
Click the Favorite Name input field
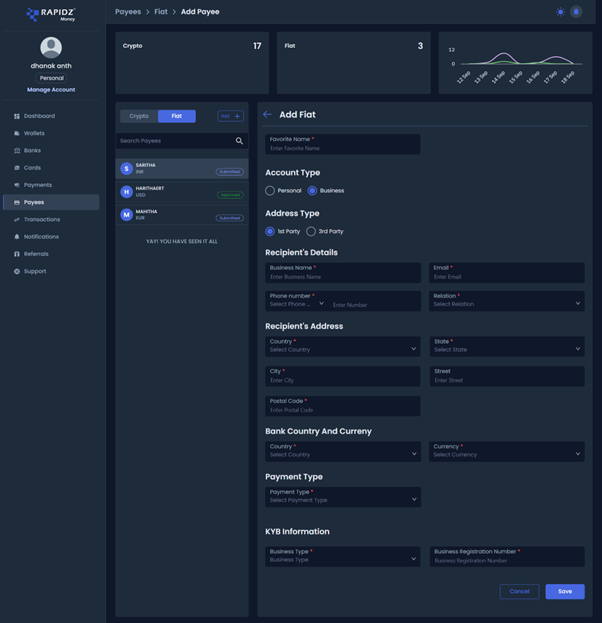point(343,144)
